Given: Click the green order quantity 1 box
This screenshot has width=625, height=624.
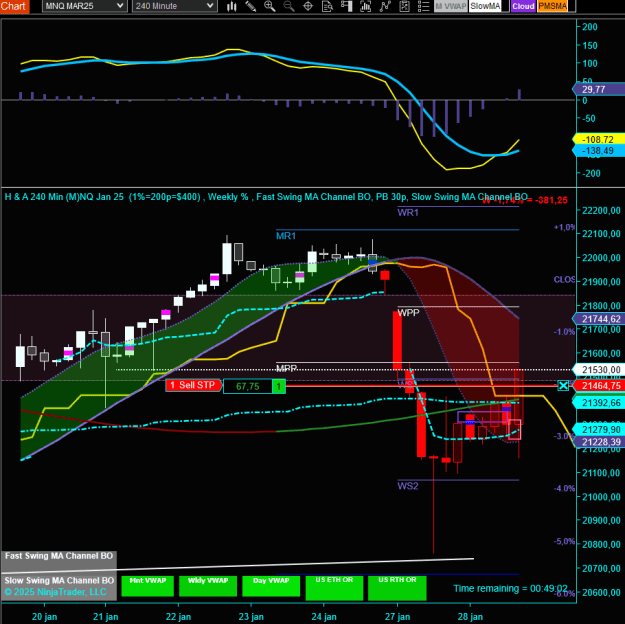Looking at the screenshot, I should [x=279, y=386].
